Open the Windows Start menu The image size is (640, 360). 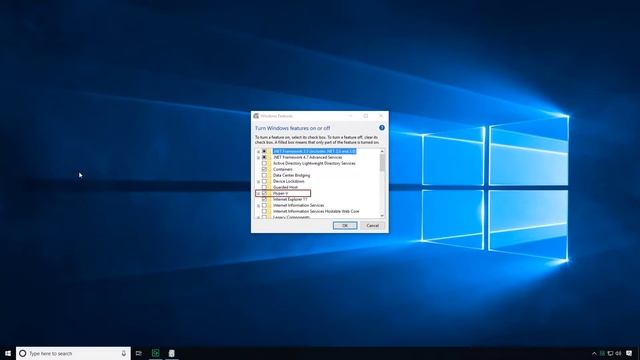click(x=8, y=353)
